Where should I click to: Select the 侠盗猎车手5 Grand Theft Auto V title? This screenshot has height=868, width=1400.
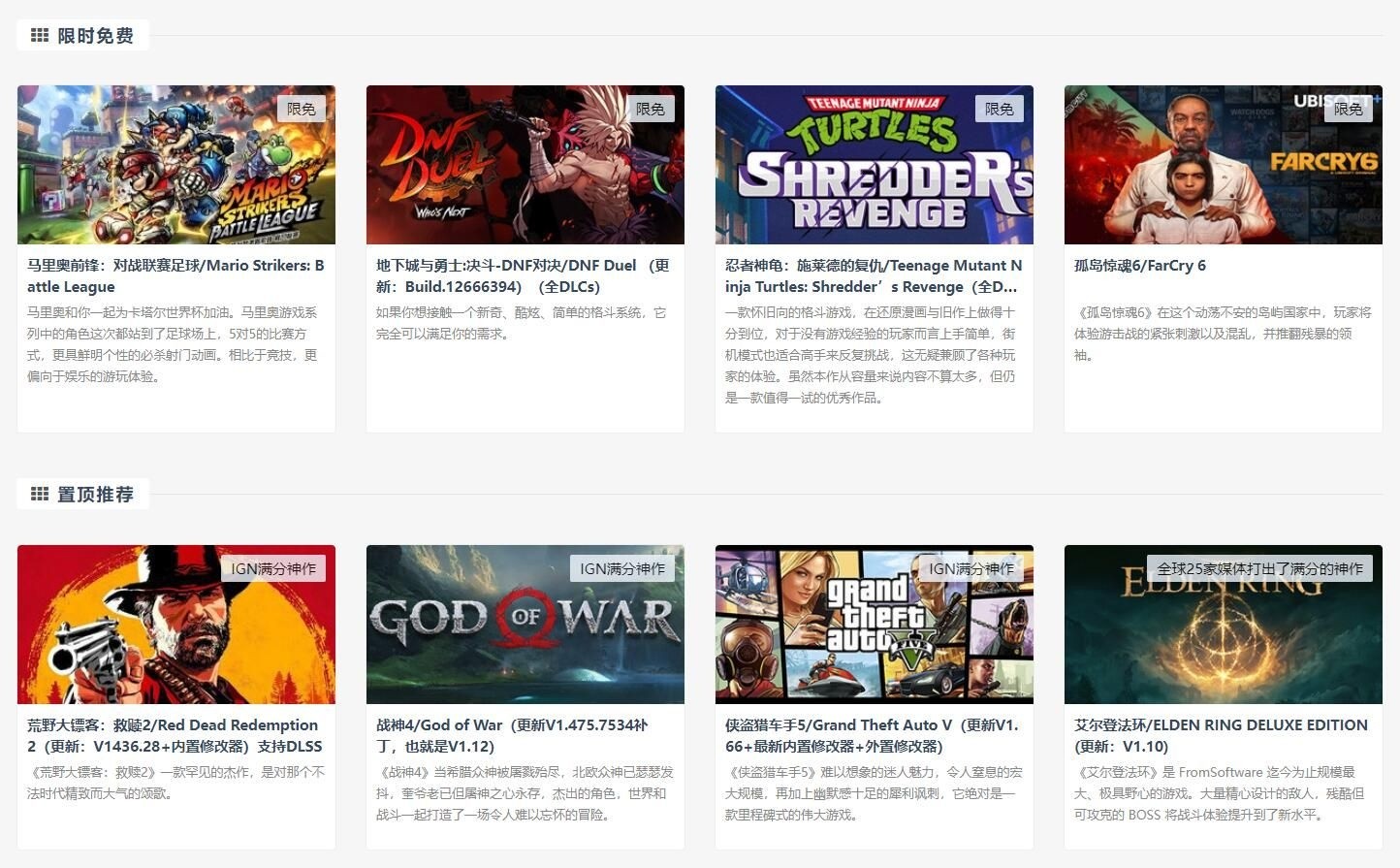click(x=871, y=736)
